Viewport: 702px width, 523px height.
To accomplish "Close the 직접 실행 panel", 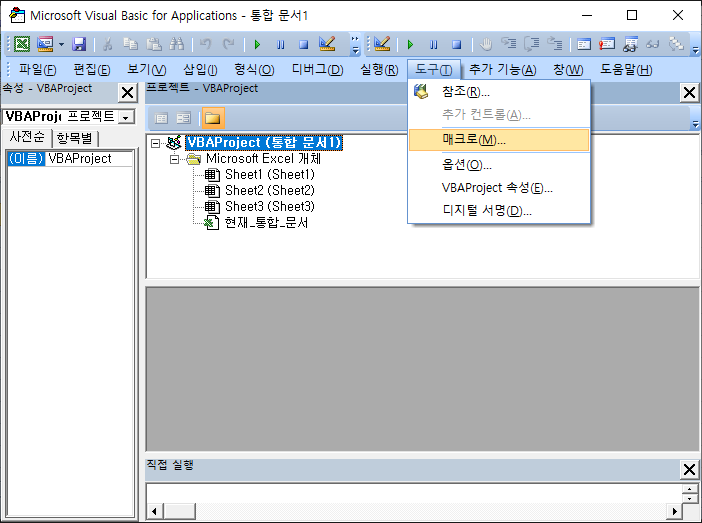I will point(689,469).
